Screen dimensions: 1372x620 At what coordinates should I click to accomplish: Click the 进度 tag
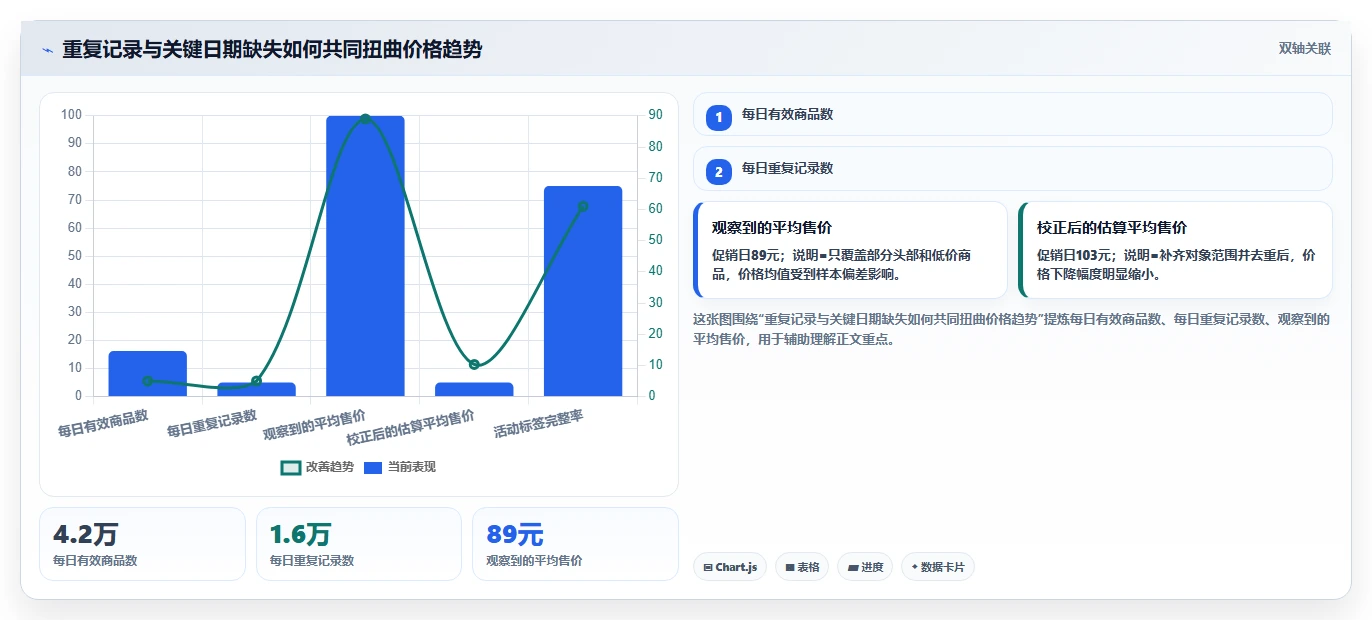pos(865,567)
